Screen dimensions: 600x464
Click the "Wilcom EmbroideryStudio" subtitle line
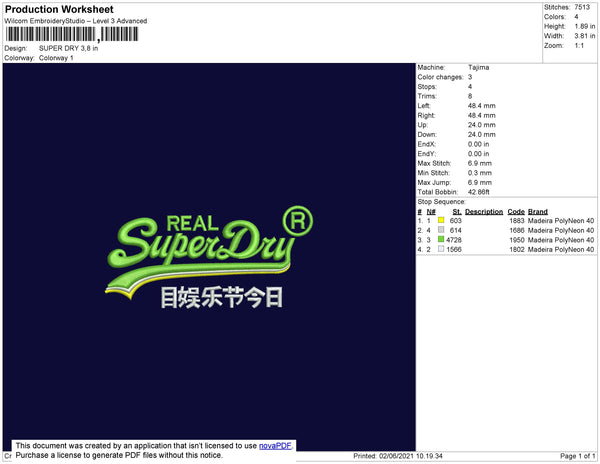(x=76, y=21)
